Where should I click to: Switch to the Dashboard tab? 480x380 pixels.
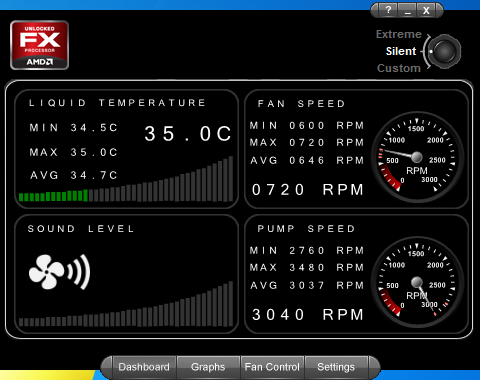144,367
